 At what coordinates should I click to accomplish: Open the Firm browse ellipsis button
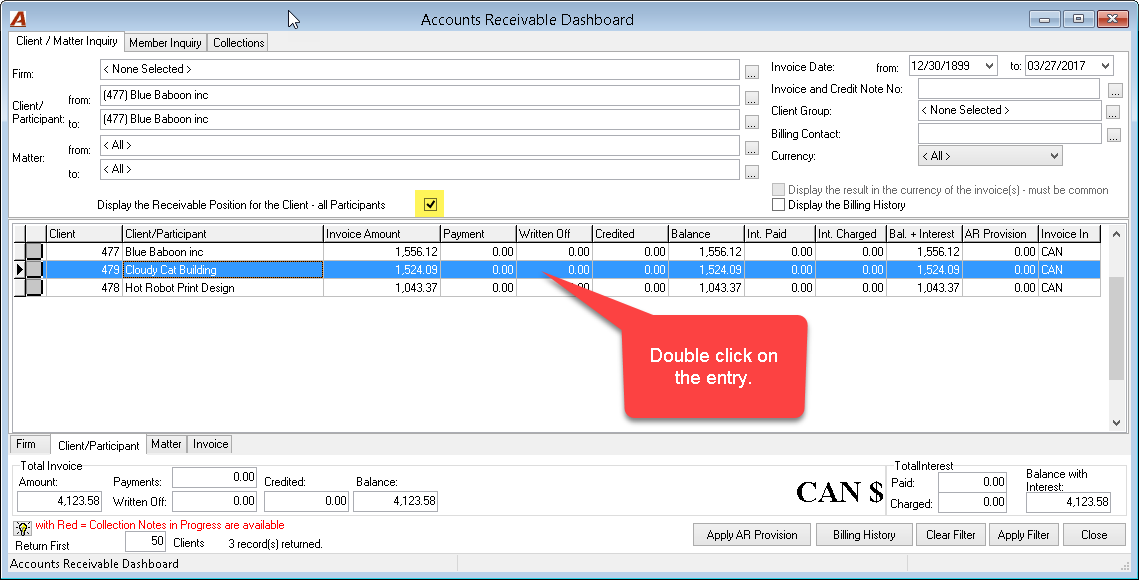752,72
